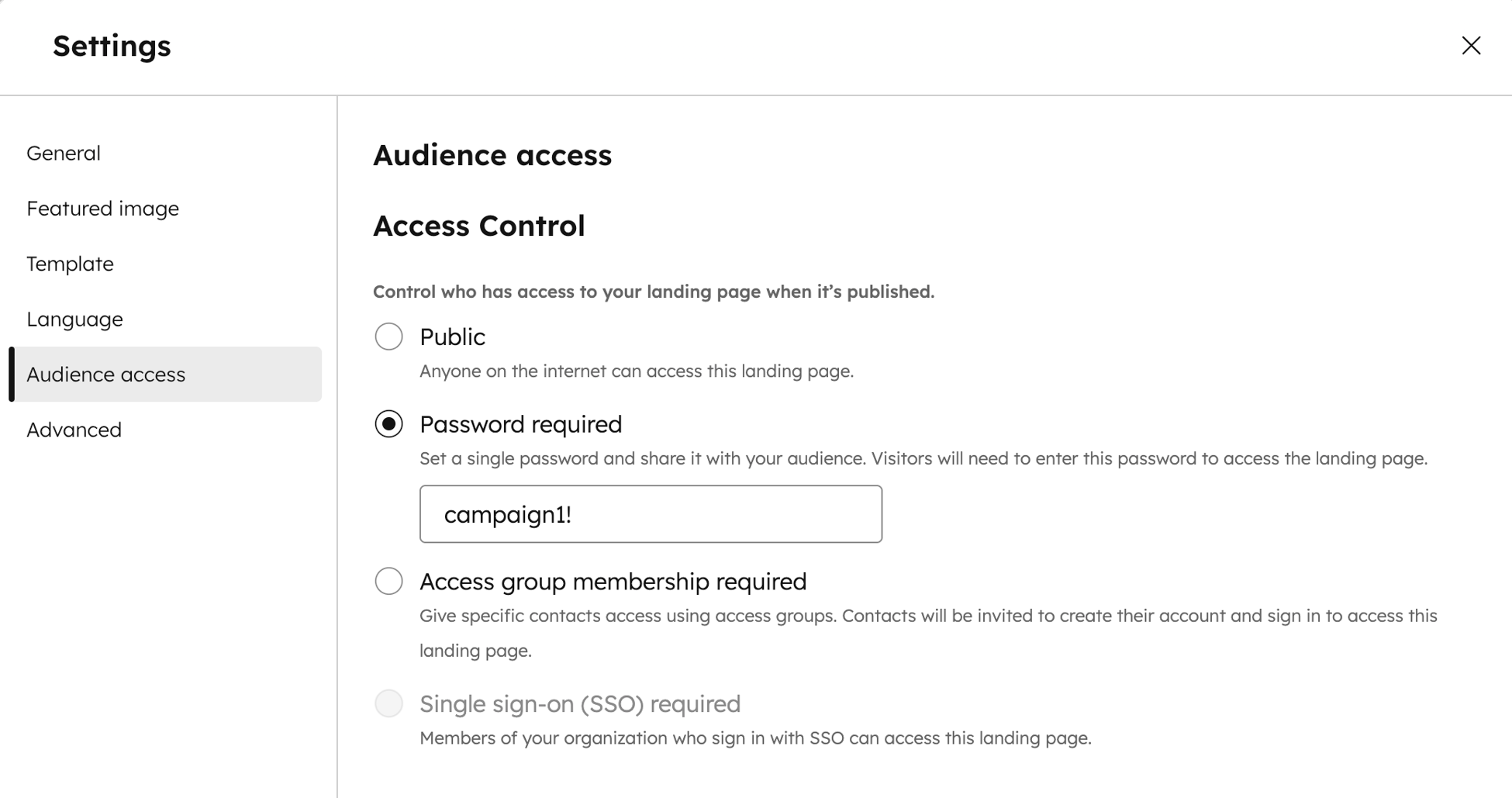Switch to the Template settings section
This screenshot has width=1512, height=798.
click(x=70, y=264)
